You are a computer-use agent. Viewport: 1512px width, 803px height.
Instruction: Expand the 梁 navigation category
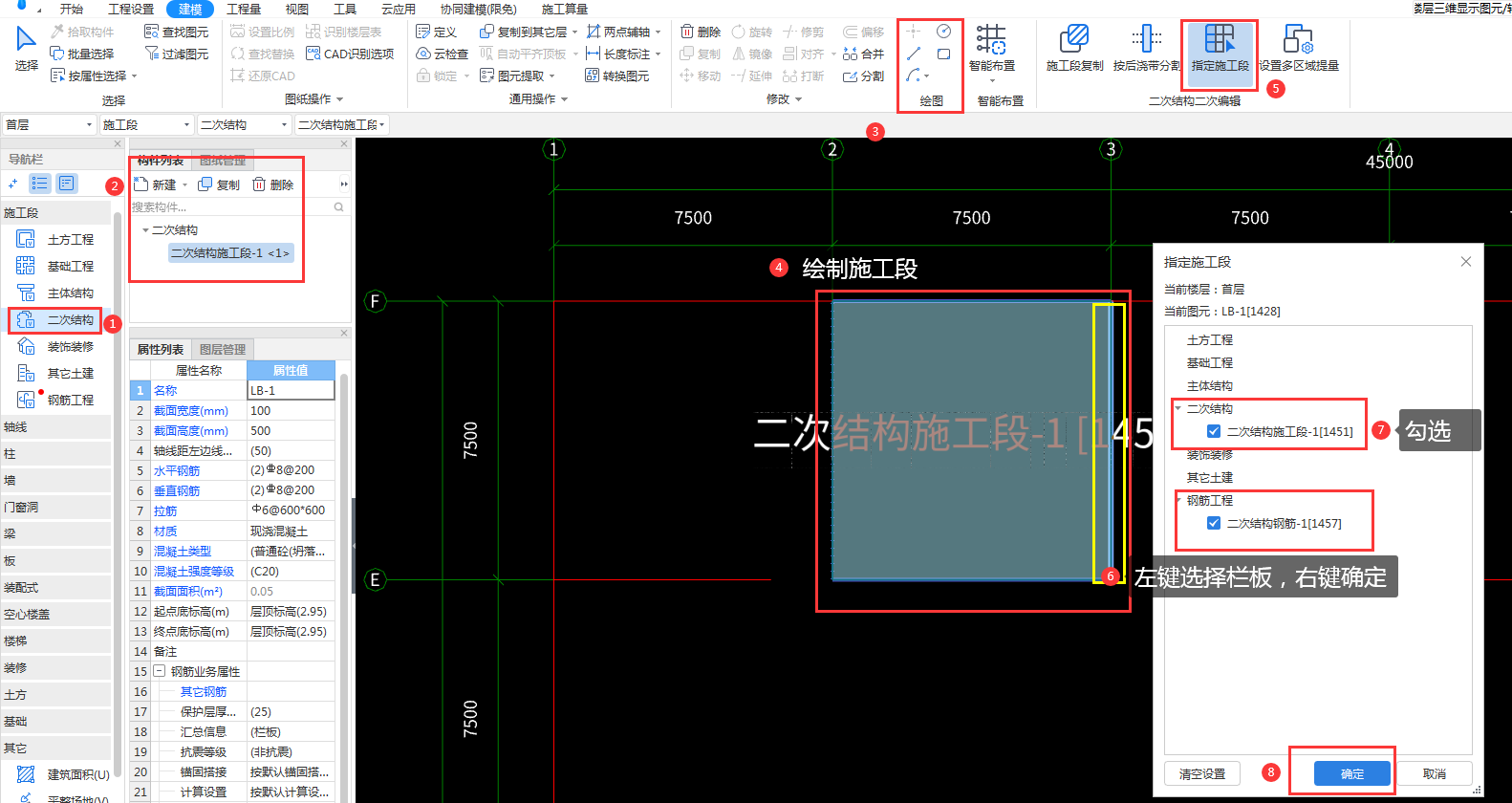point(55,534)
